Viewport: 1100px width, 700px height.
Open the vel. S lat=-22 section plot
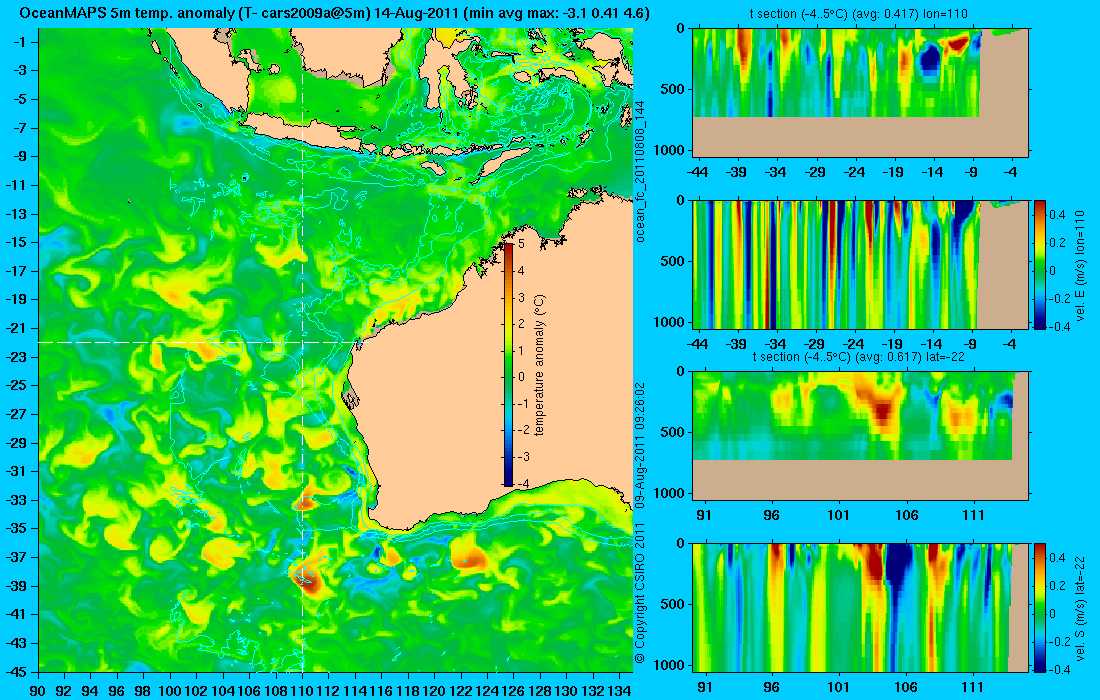point(860,607)
